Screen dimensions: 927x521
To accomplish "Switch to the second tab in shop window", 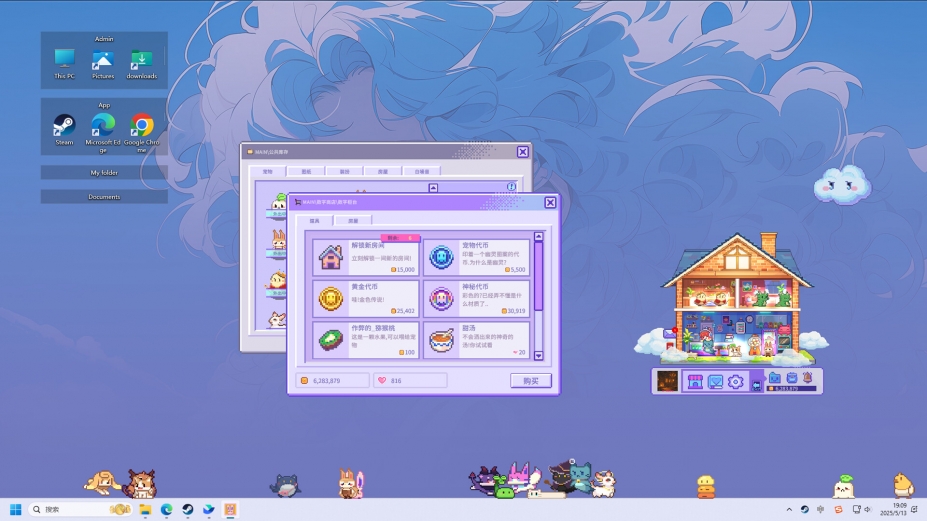I will pyautogui.click(x=352, y=220).
